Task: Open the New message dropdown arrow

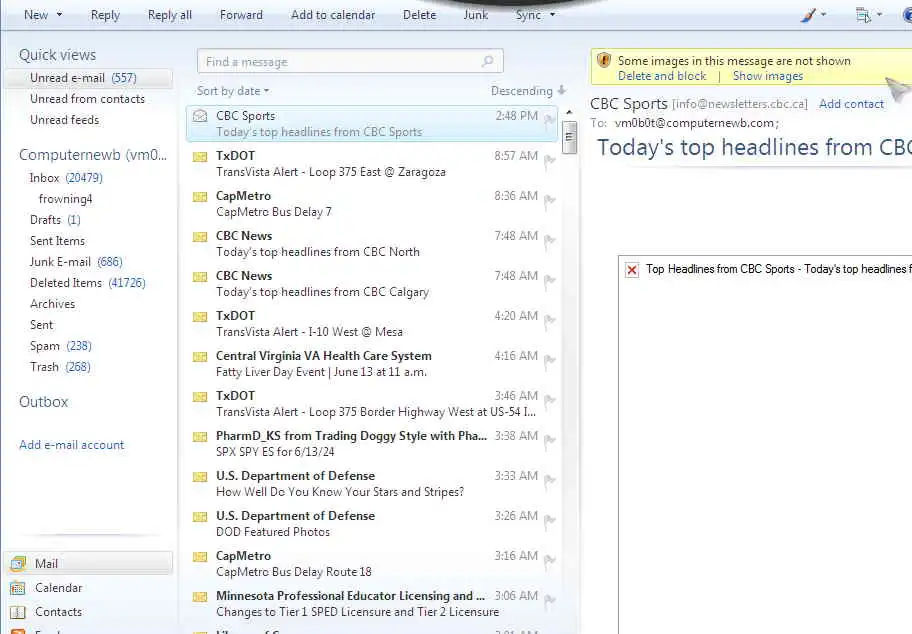Action: click(x=59, y=15)
